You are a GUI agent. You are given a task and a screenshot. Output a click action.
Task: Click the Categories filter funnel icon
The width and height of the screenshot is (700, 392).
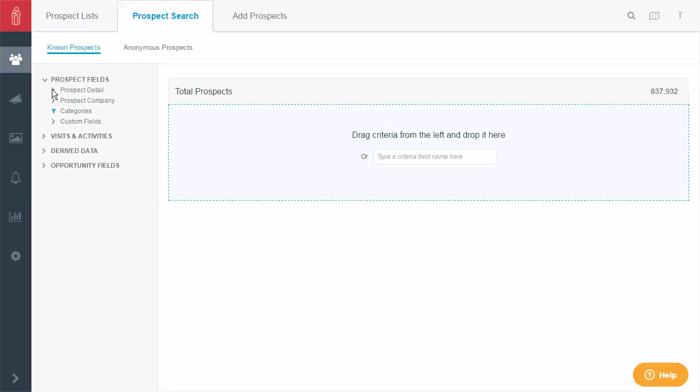(x=54, y=111)
